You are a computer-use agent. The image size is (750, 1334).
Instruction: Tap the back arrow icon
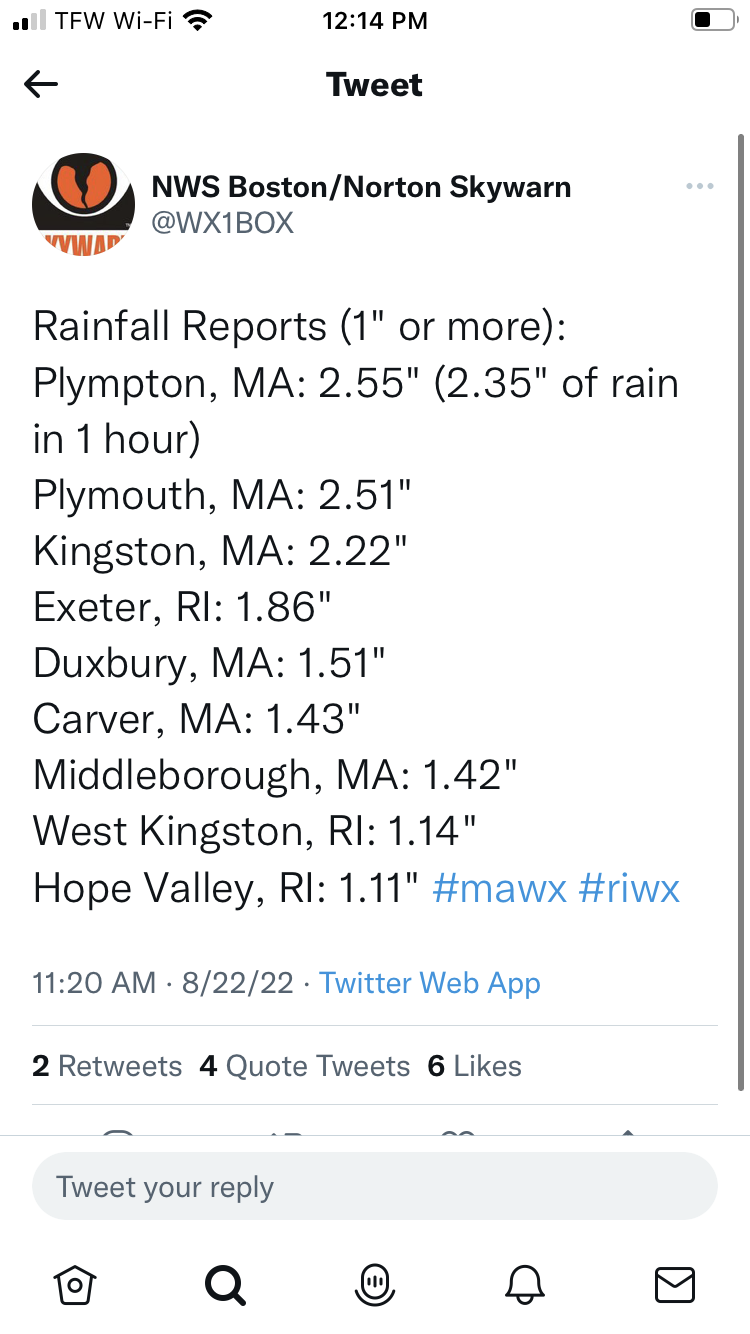click(41, 85)
